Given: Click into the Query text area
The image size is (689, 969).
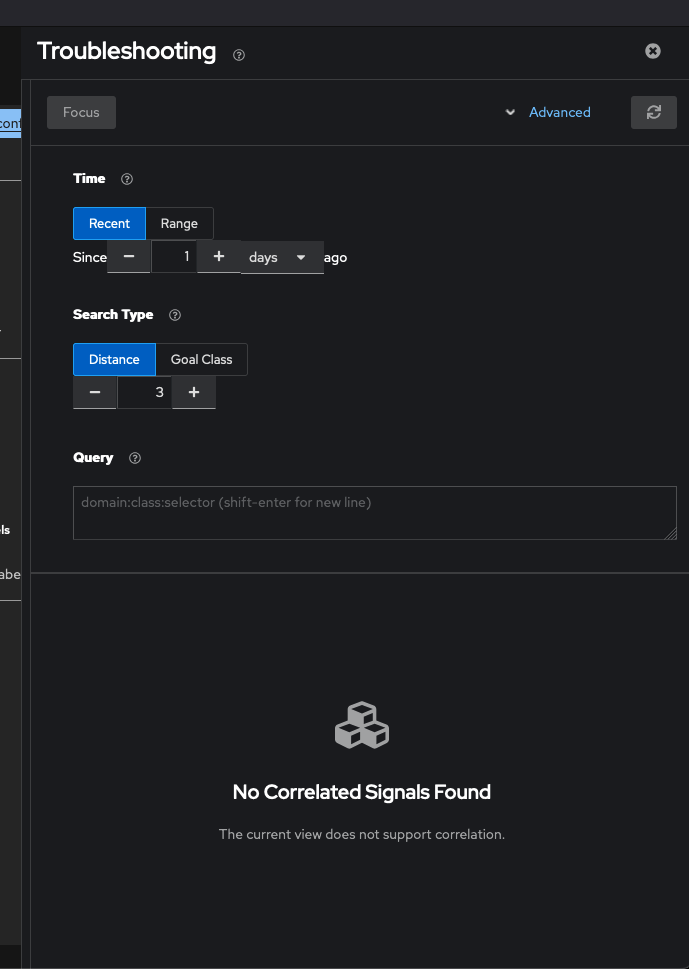Looking at the screenshot, I should [374, 513].
